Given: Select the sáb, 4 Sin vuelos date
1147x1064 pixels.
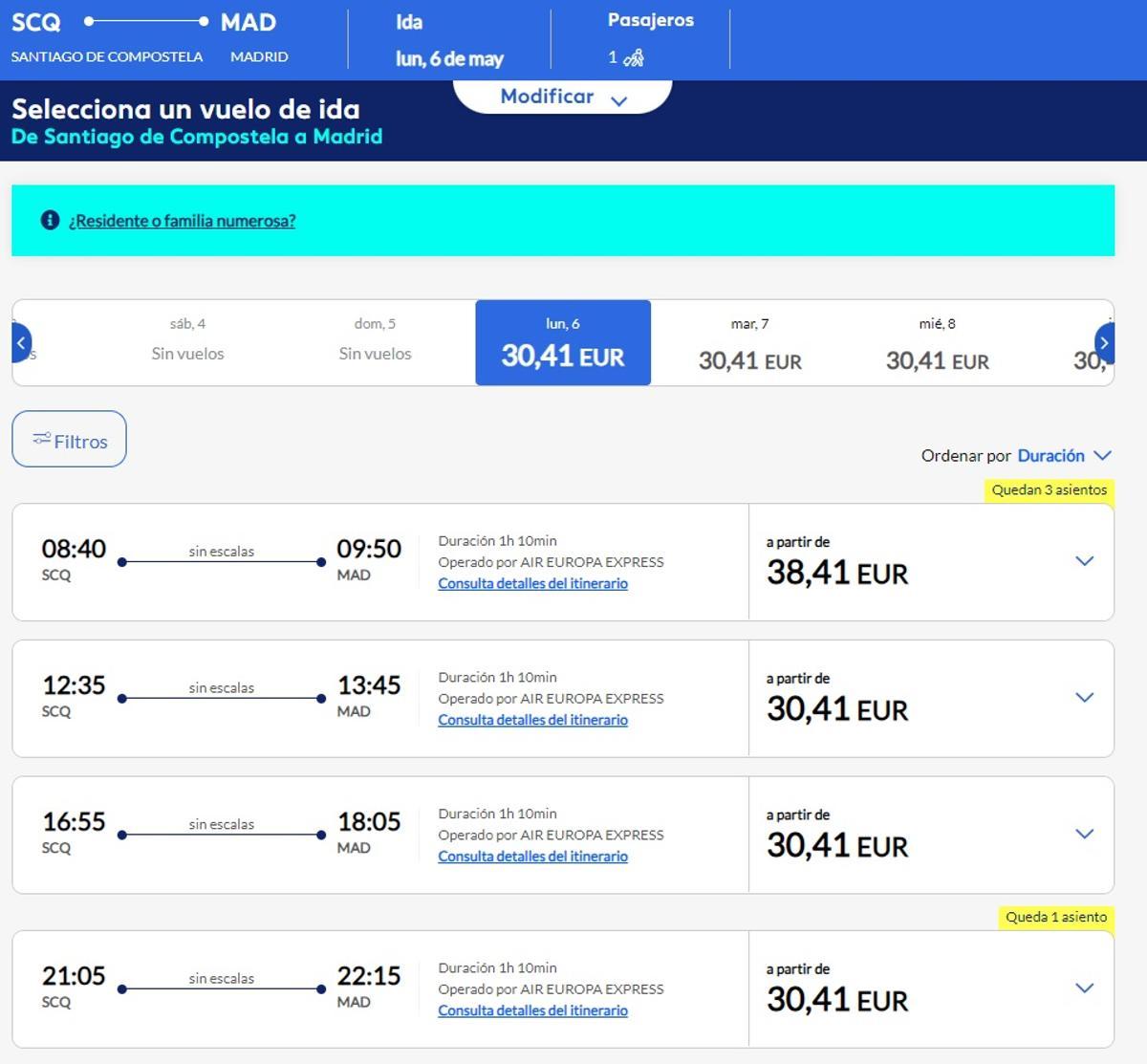Looking at the screenshot, I should coord(188,343).
